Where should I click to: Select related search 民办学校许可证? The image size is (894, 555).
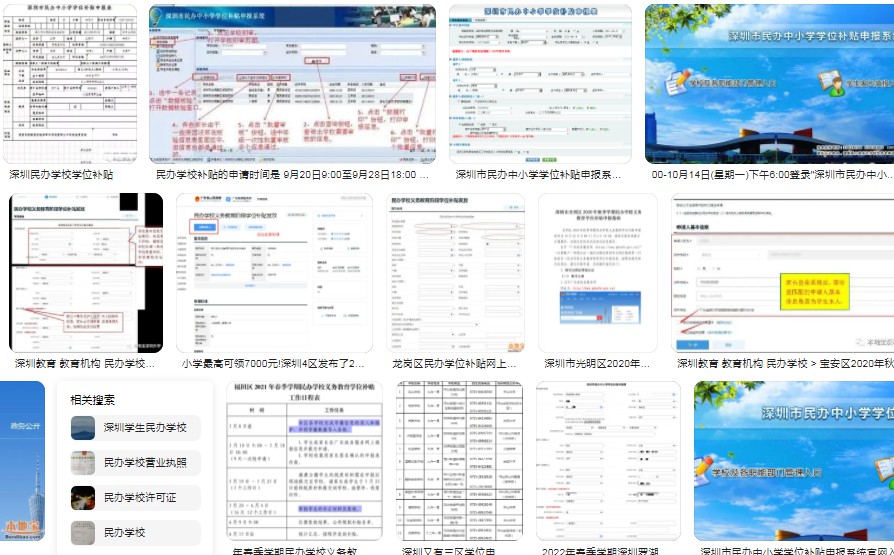tap(136, 498)
